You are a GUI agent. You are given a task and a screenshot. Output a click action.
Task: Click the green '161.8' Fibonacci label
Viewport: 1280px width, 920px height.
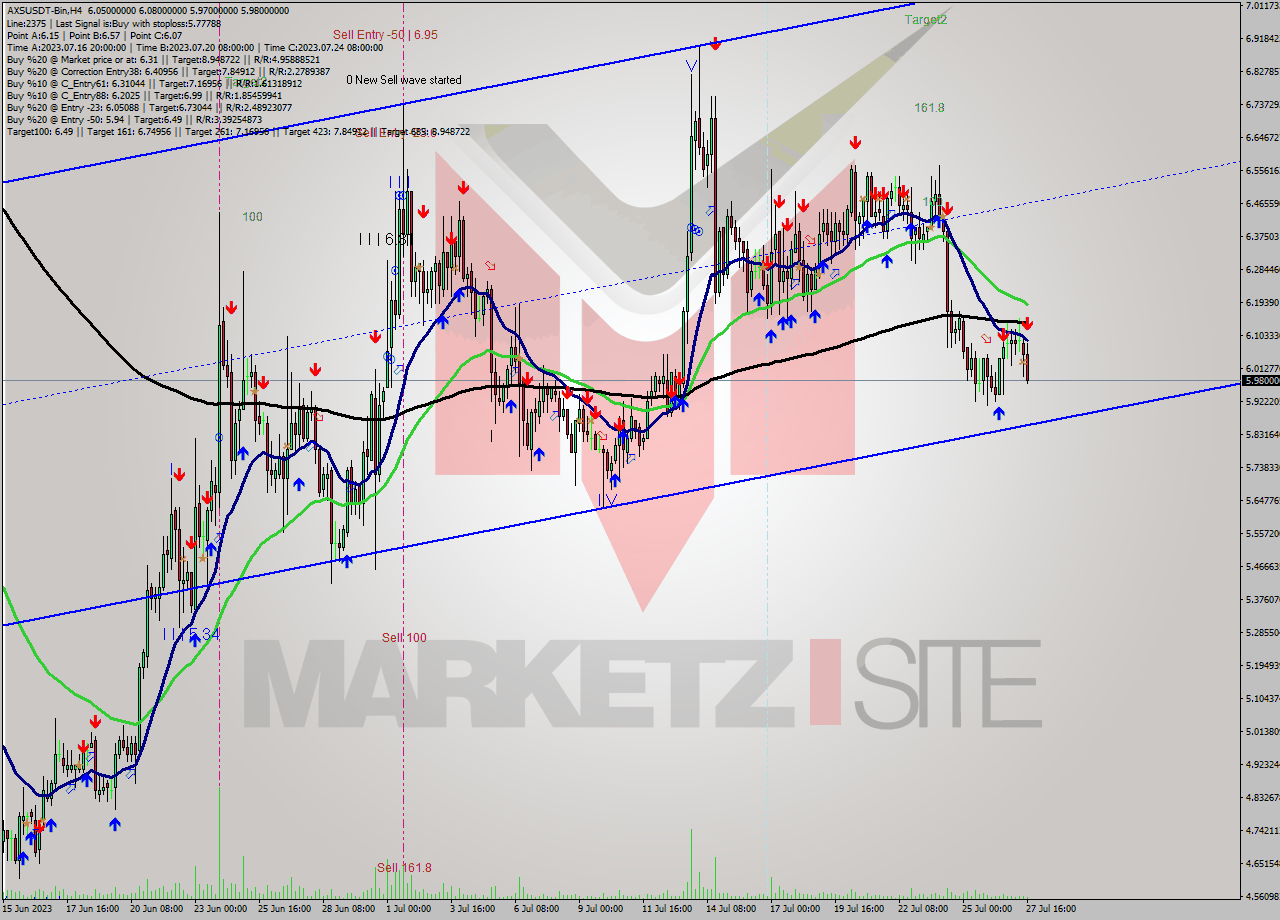(x=929, y=107)
